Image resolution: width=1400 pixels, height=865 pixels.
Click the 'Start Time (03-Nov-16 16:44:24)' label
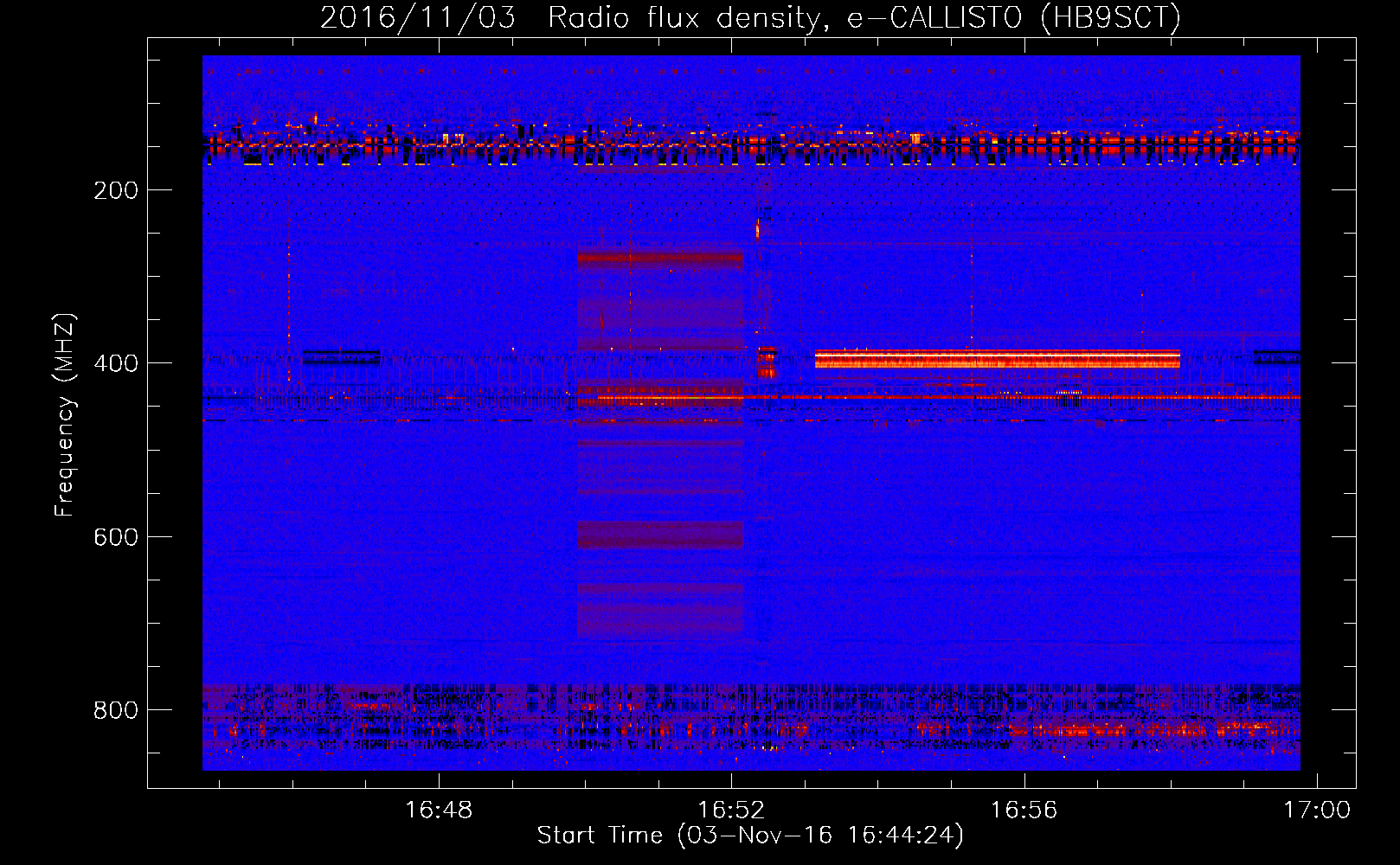tap(750, 836)
